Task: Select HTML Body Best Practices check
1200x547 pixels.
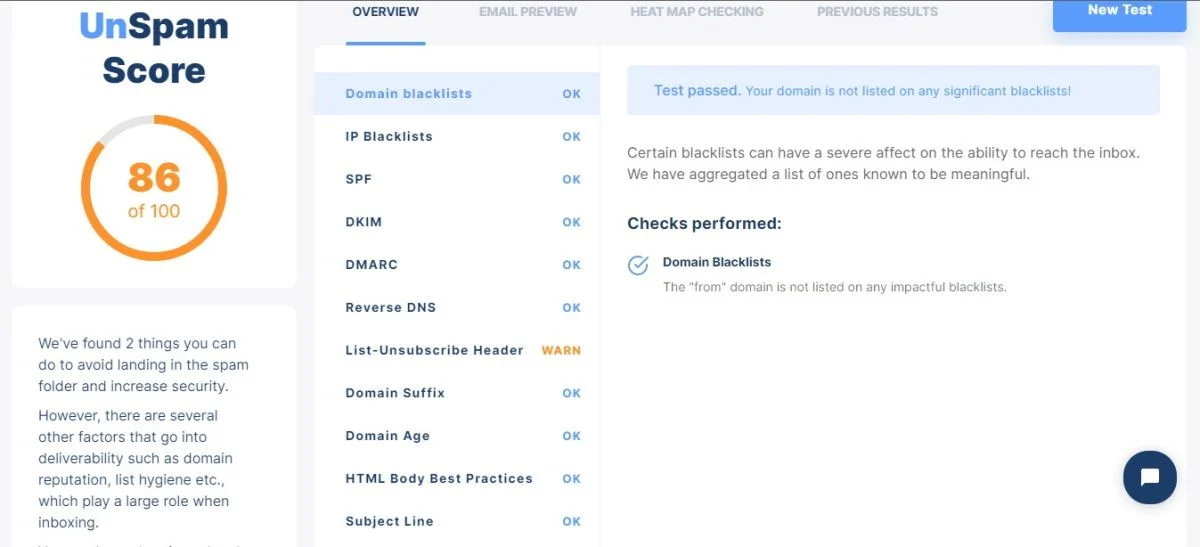Action: (x=457, y=479)
